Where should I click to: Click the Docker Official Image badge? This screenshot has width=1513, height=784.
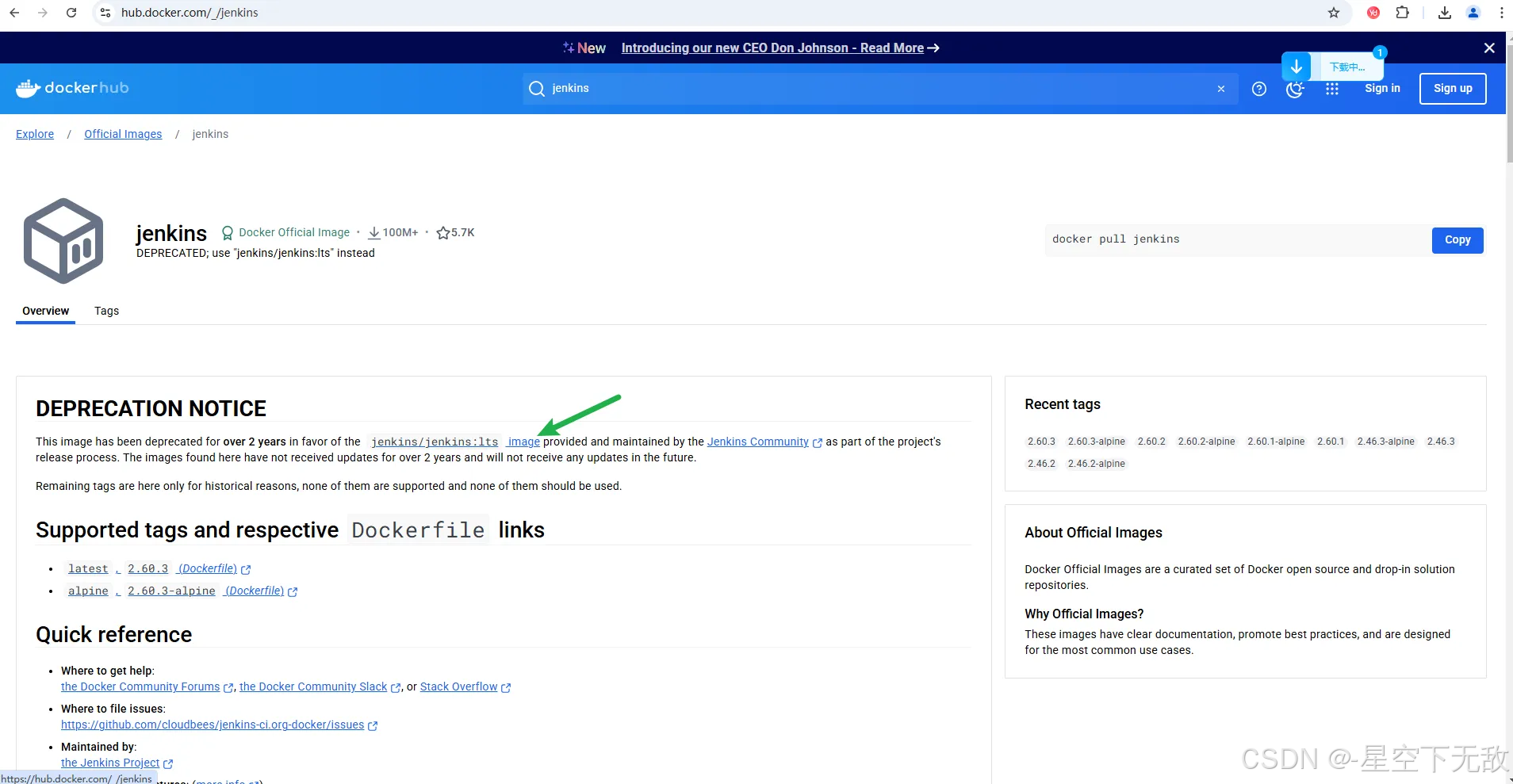click(x=285, y=232)
